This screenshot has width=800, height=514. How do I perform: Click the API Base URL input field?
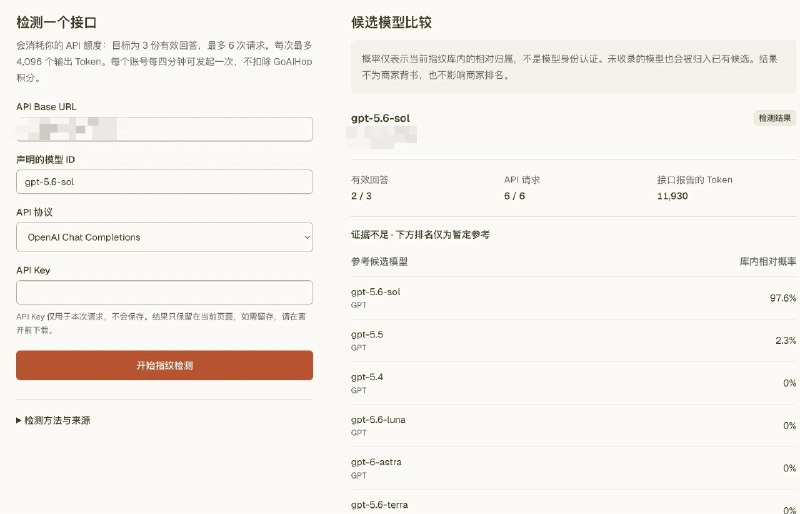coord(164,129)
